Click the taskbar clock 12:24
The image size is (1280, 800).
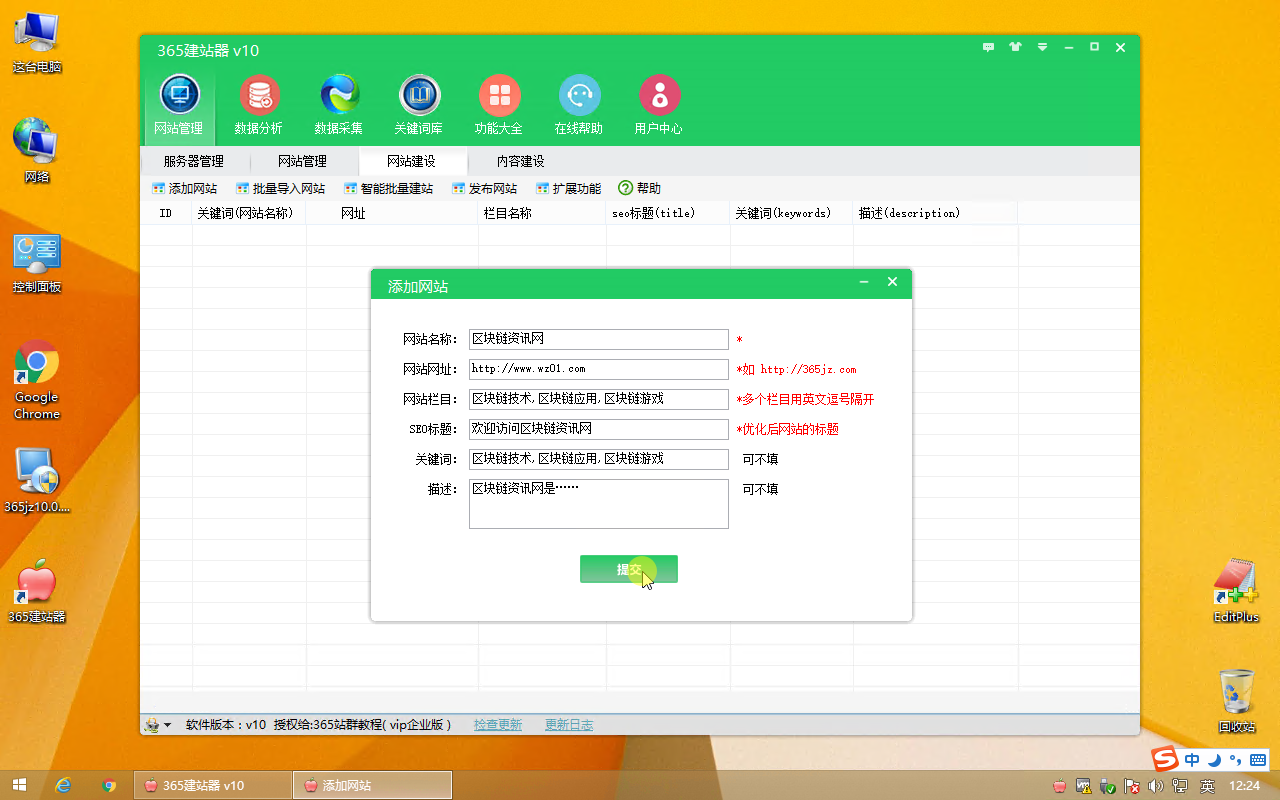point(1244,786)
